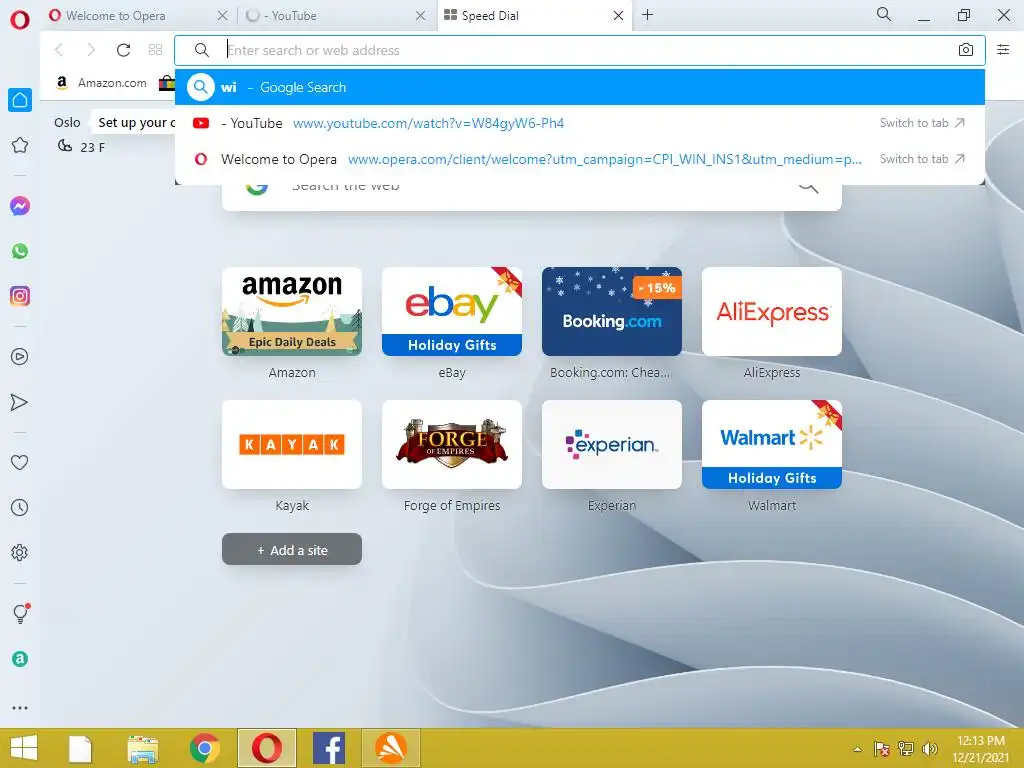Open green Amazon assistant sidebar icon

20,659
